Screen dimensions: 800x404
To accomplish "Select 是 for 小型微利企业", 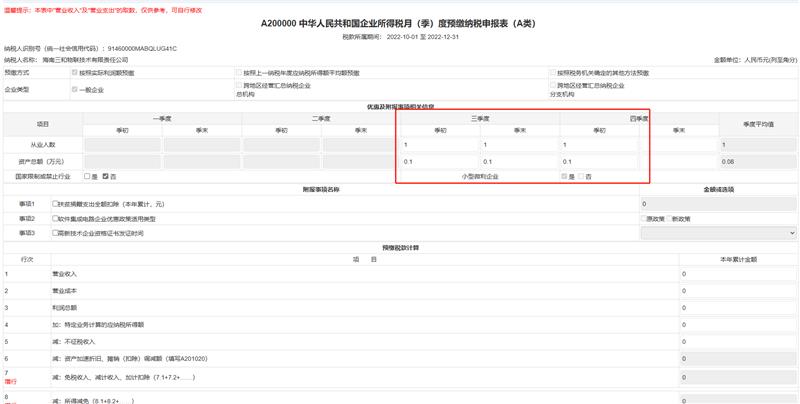I will (x=565, y=176).
